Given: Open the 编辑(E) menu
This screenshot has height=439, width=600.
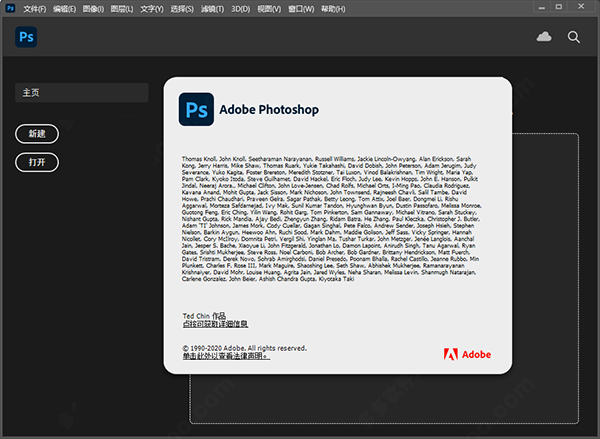Looking at the screenshot, I should 64,8.
